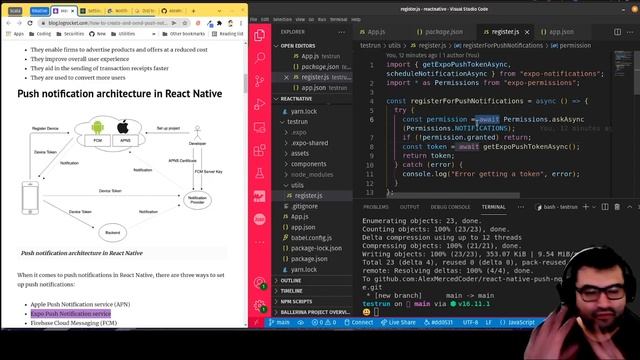
Task: Open the browser profile avatar
Action: coord(230,23)
